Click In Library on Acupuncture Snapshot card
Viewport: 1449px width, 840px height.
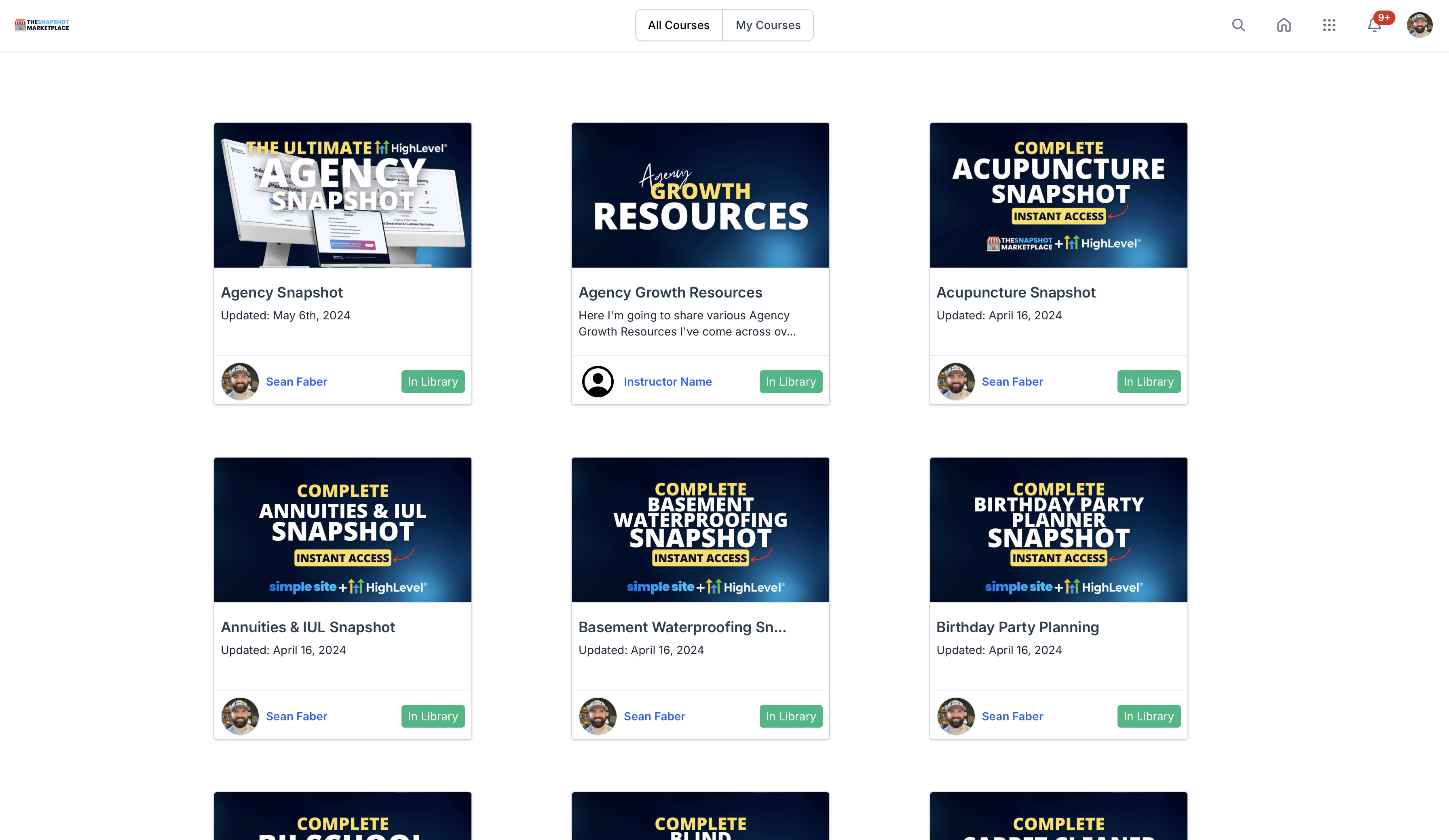1148,381
